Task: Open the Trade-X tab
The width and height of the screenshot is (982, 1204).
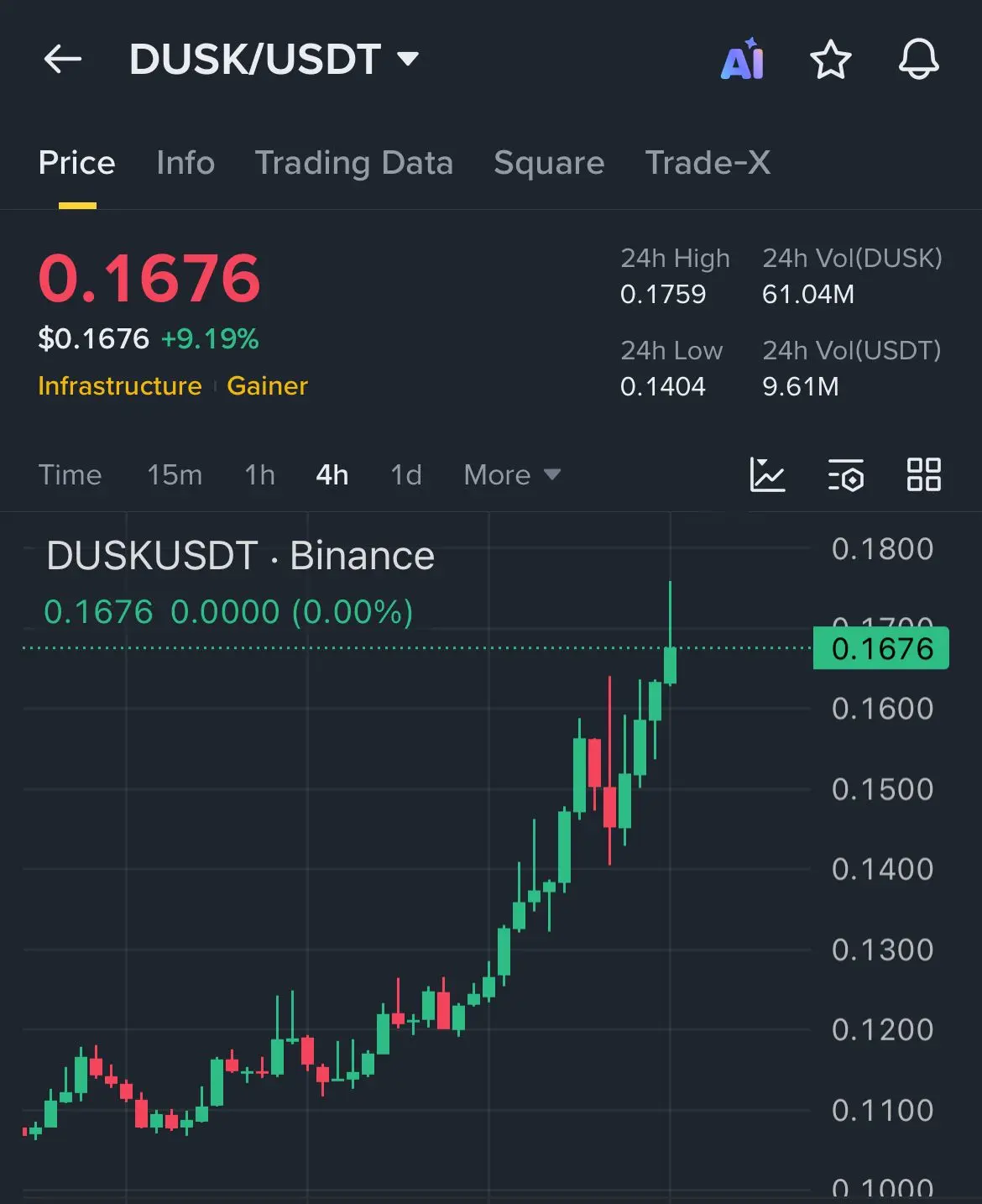Action: click(708, 163)
